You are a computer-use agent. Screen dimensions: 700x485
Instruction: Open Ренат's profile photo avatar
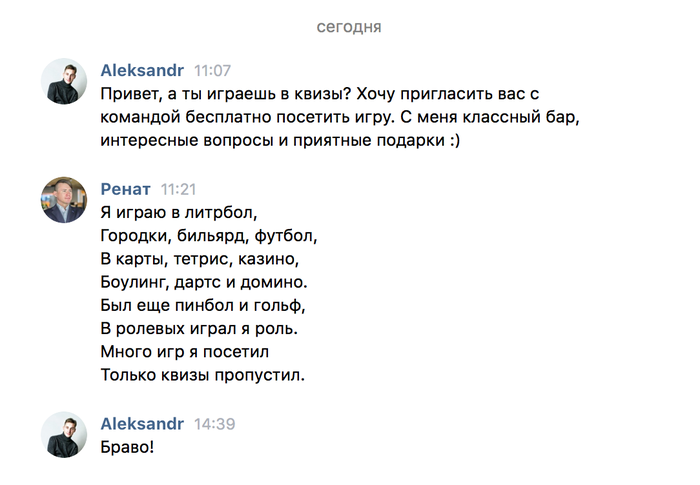63,199
